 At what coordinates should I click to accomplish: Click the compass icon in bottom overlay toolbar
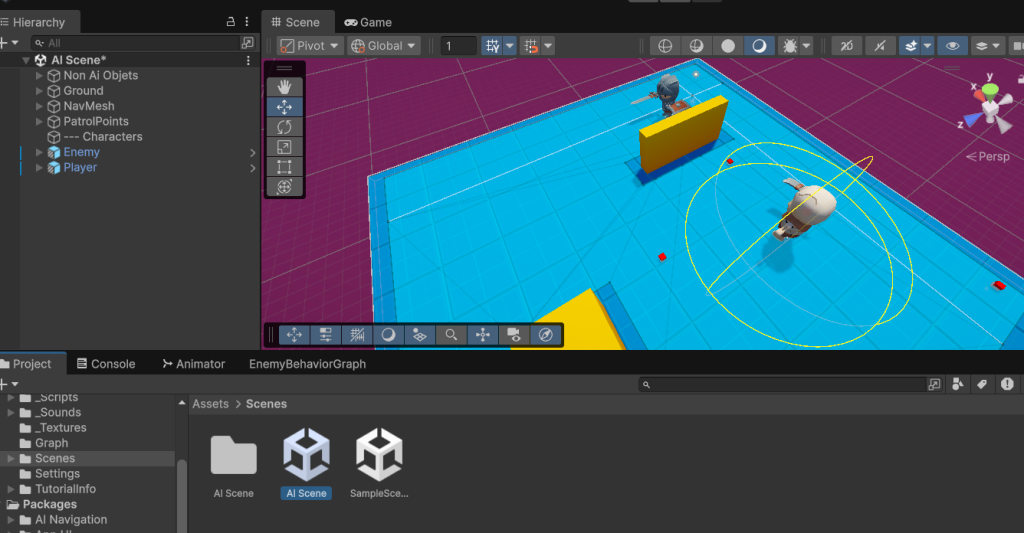[545, 335]
